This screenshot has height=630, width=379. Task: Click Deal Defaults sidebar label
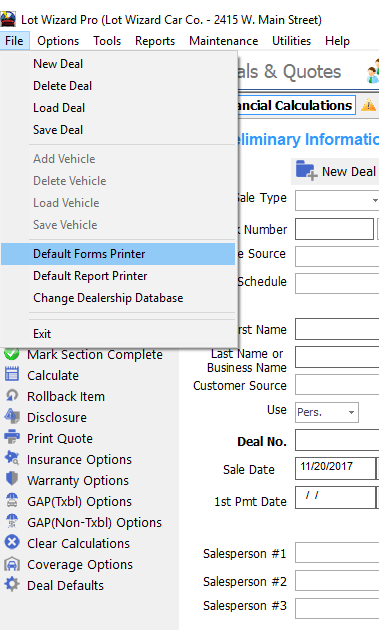point(65,585)
